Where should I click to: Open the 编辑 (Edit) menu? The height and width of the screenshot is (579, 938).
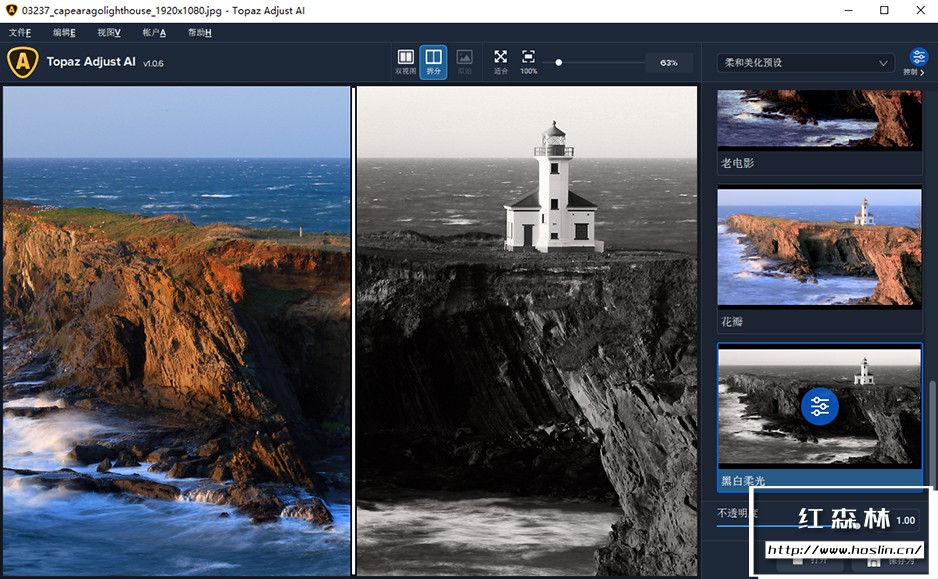click(64, 33)
